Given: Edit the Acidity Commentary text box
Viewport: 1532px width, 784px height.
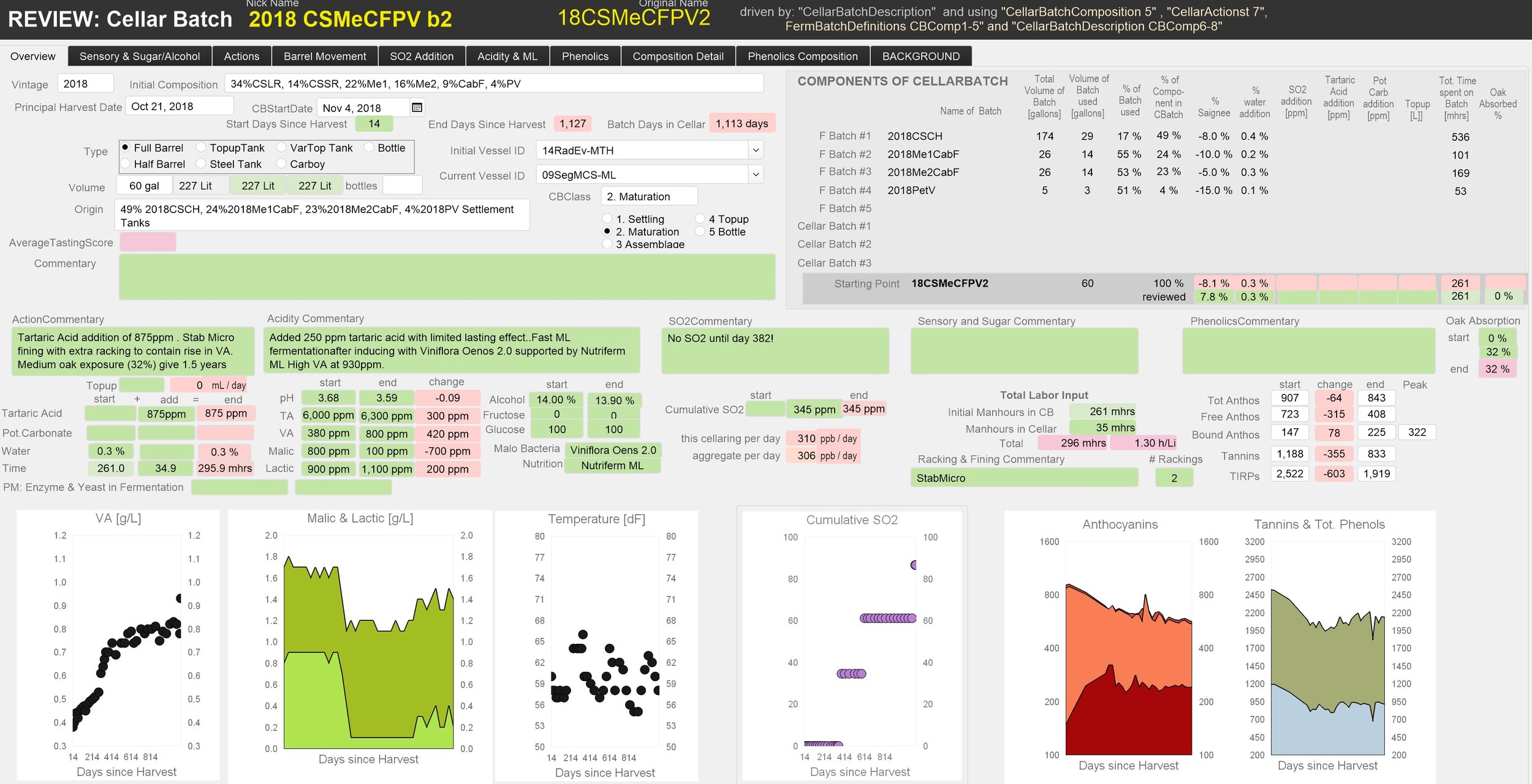Looking at the screenshot, I should click(452, 351).
